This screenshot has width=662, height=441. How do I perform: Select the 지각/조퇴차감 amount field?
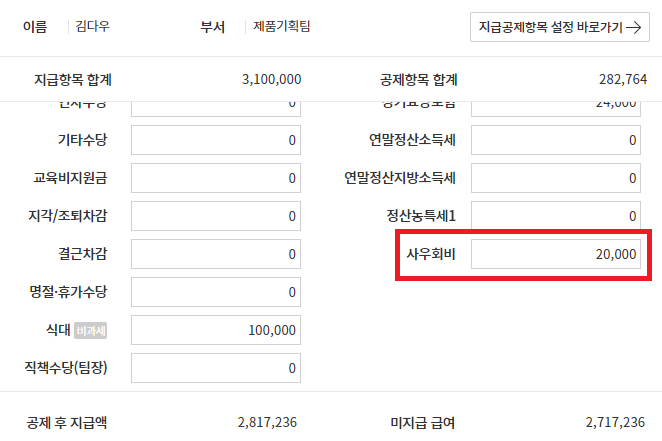click(216, 216)
